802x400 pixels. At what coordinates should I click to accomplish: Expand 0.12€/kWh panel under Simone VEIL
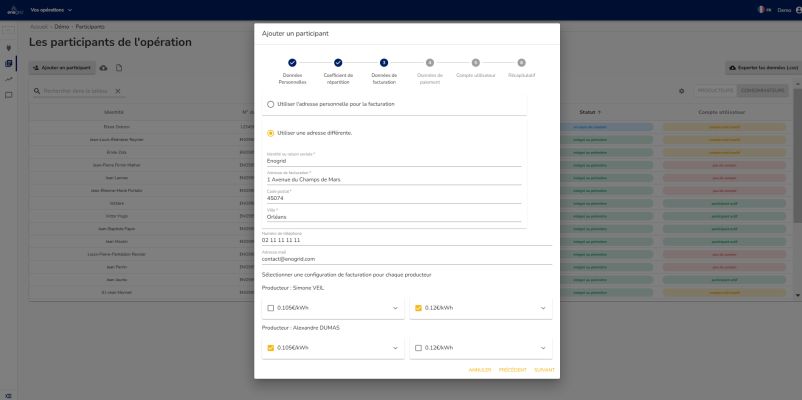(543, 308)
